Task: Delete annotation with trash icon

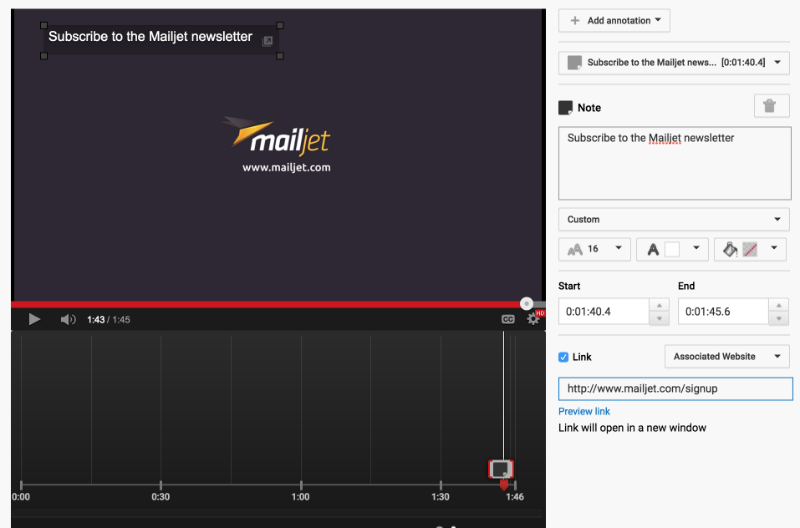Action: coord(771,106)
